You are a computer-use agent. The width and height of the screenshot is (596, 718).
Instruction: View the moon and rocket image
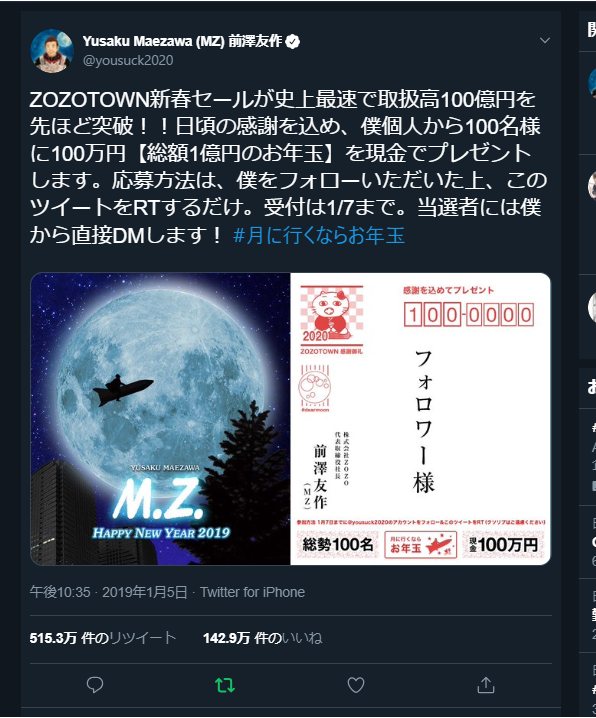click(161, 419)
